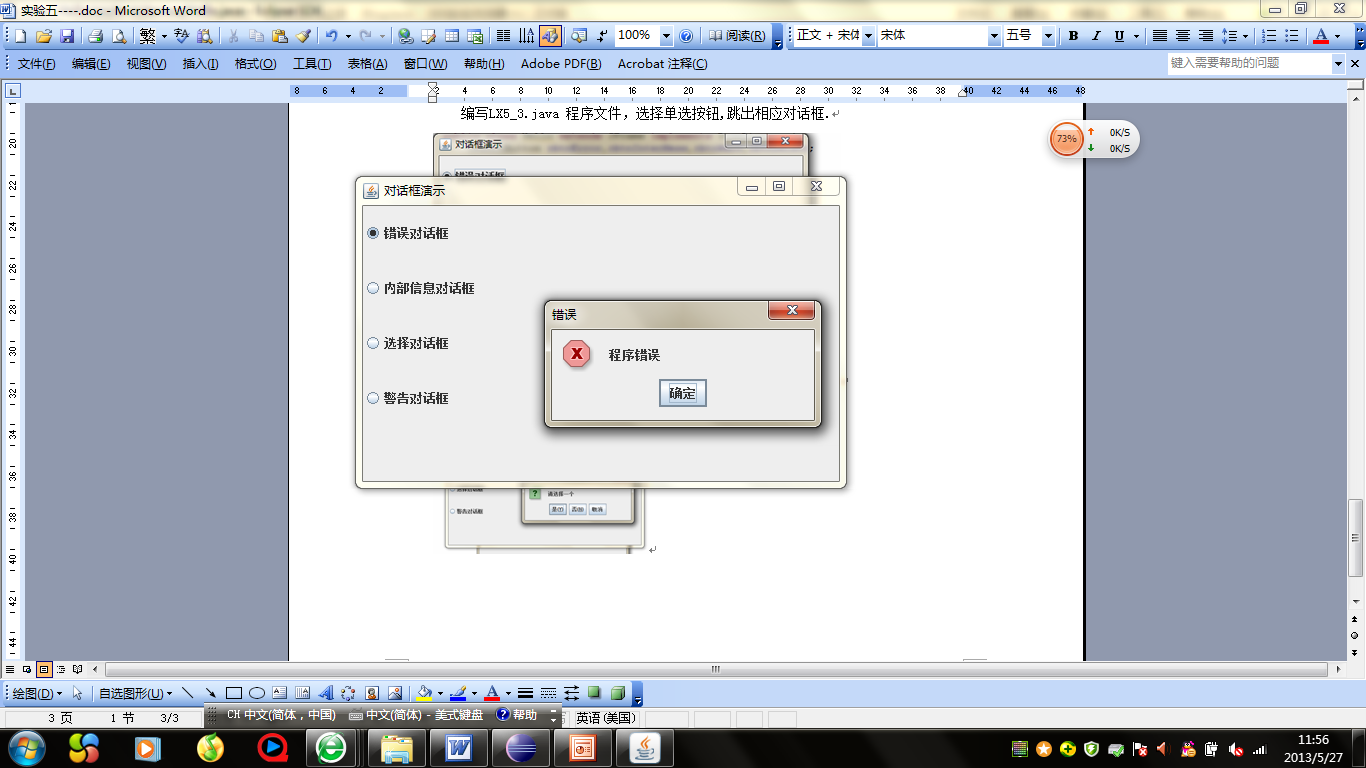
Task: Insert a hyperlink
Action: click(406, 36)
